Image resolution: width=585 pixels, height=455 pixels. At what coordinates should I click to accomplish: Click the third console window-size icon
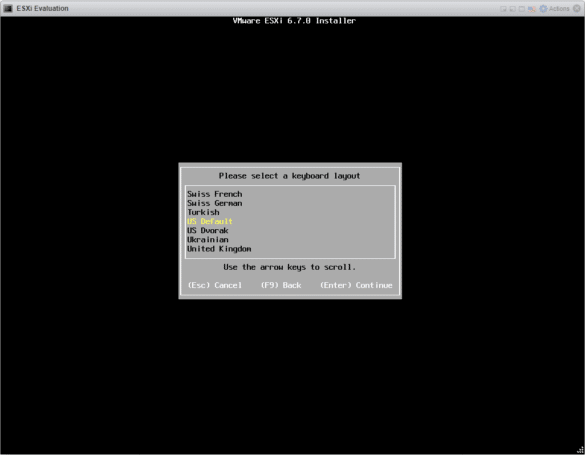522,9
